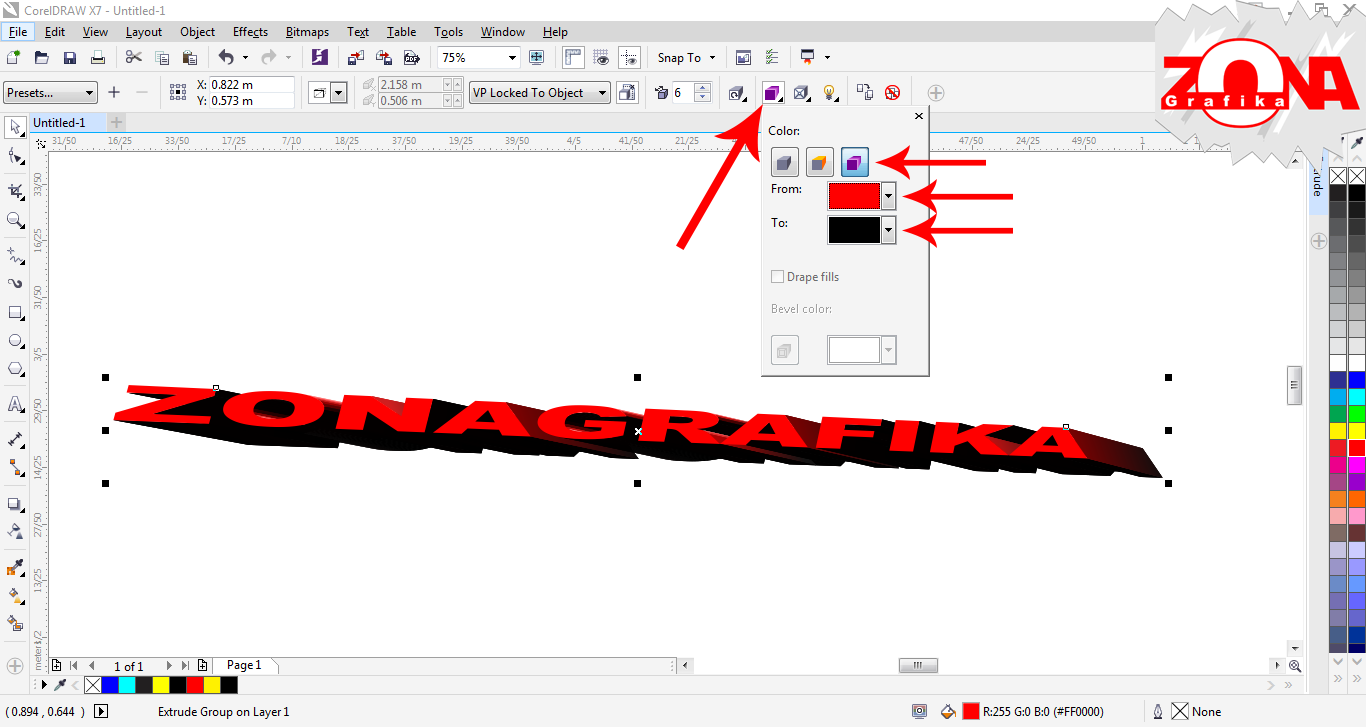Click the Paste icon
The image size is (1366, 727).
coord(189,58)
